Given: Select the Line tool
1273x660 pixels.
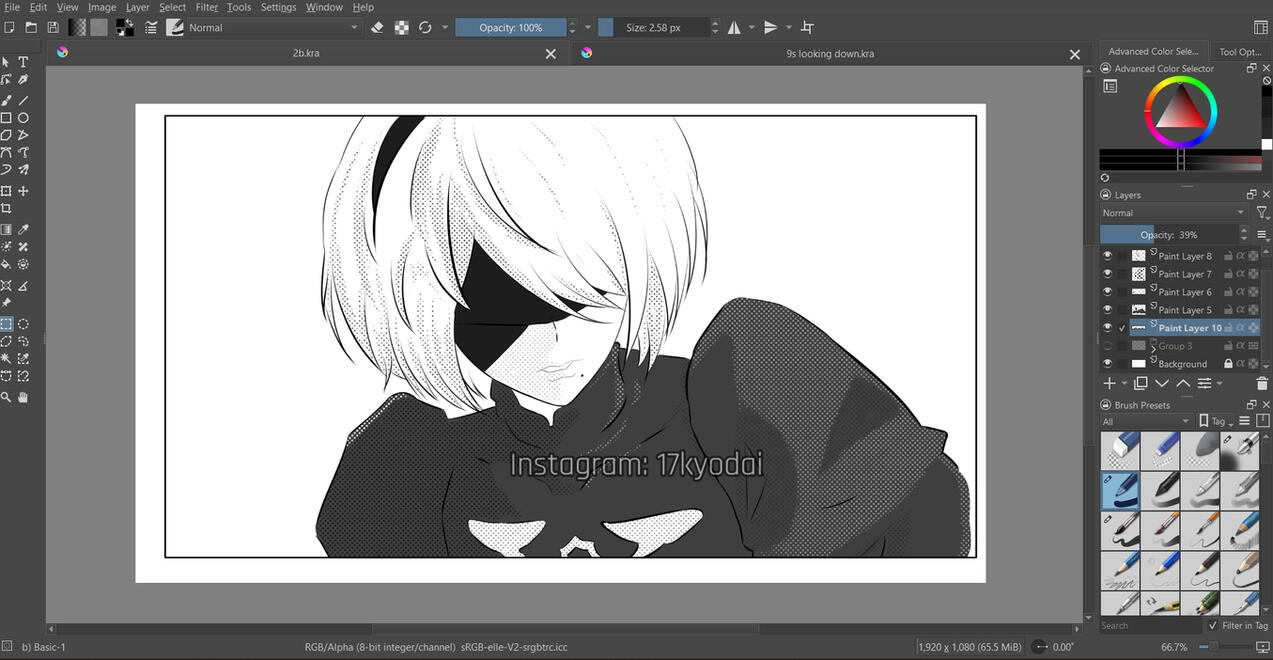Looking at the screenshot, I should (23, 100).
